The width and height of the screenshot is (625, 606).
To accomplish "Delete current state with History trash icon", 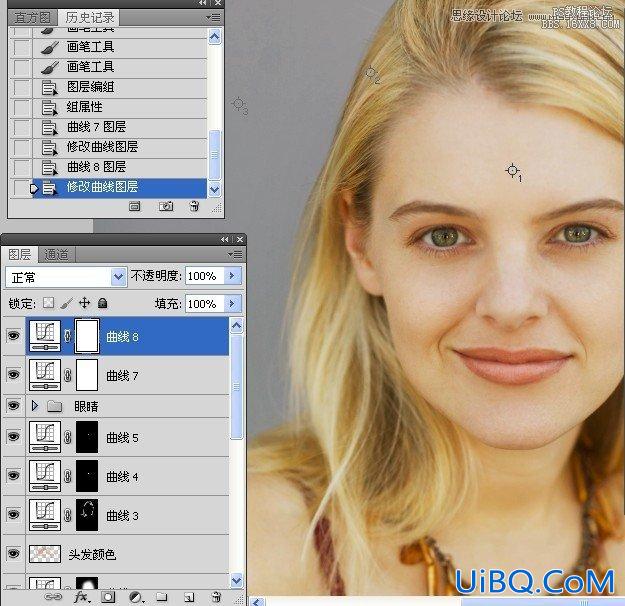I will [194, 206].
